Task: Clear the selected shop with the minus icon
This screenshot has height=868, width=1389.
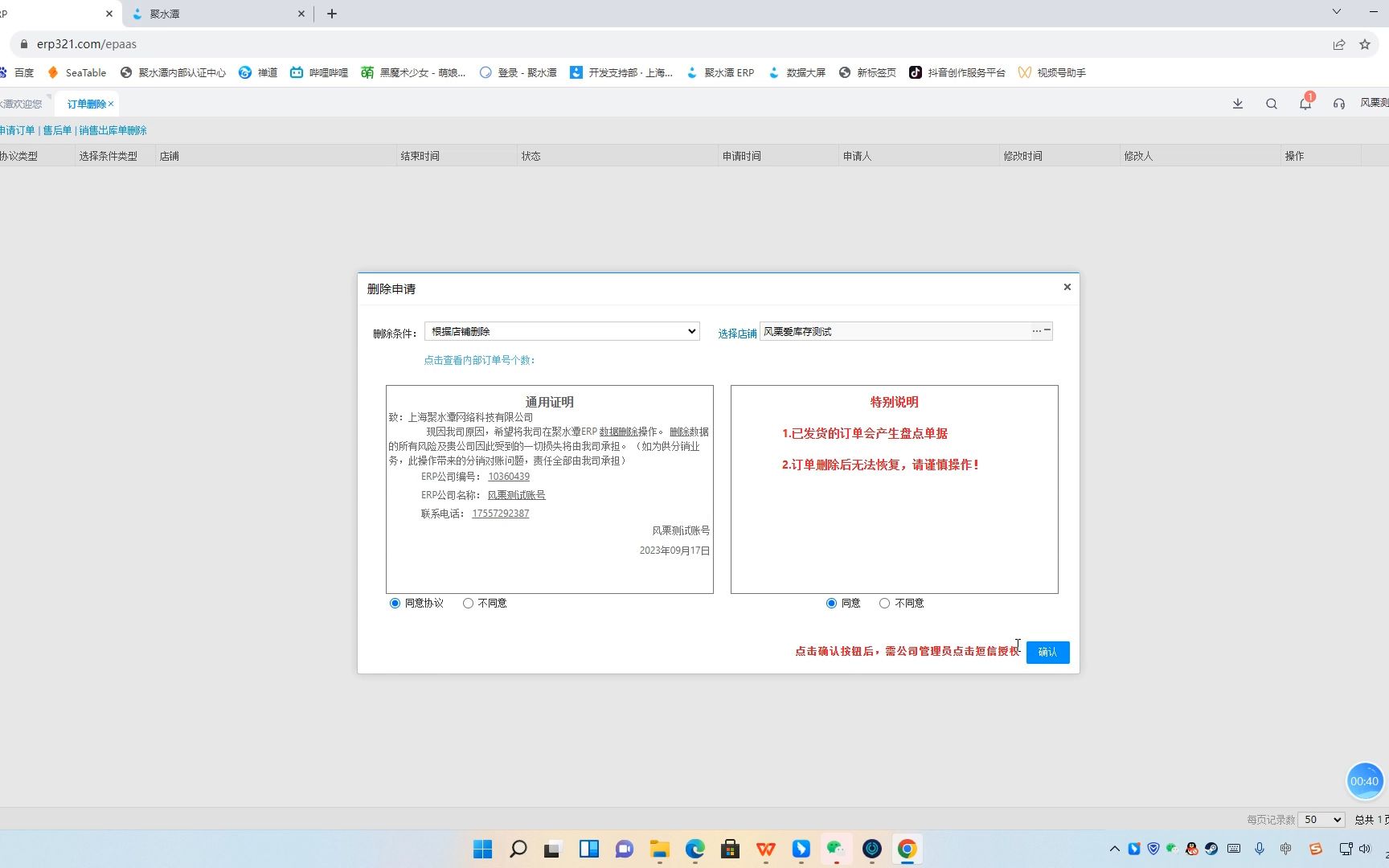Action: pos(1047,330)
